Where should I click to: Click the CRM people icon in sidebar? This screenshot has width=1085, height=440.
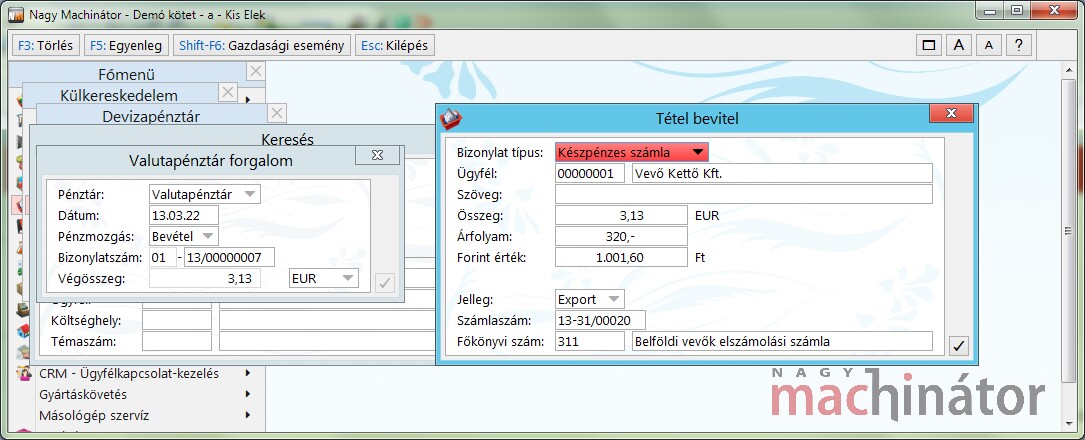coord(24,374)
